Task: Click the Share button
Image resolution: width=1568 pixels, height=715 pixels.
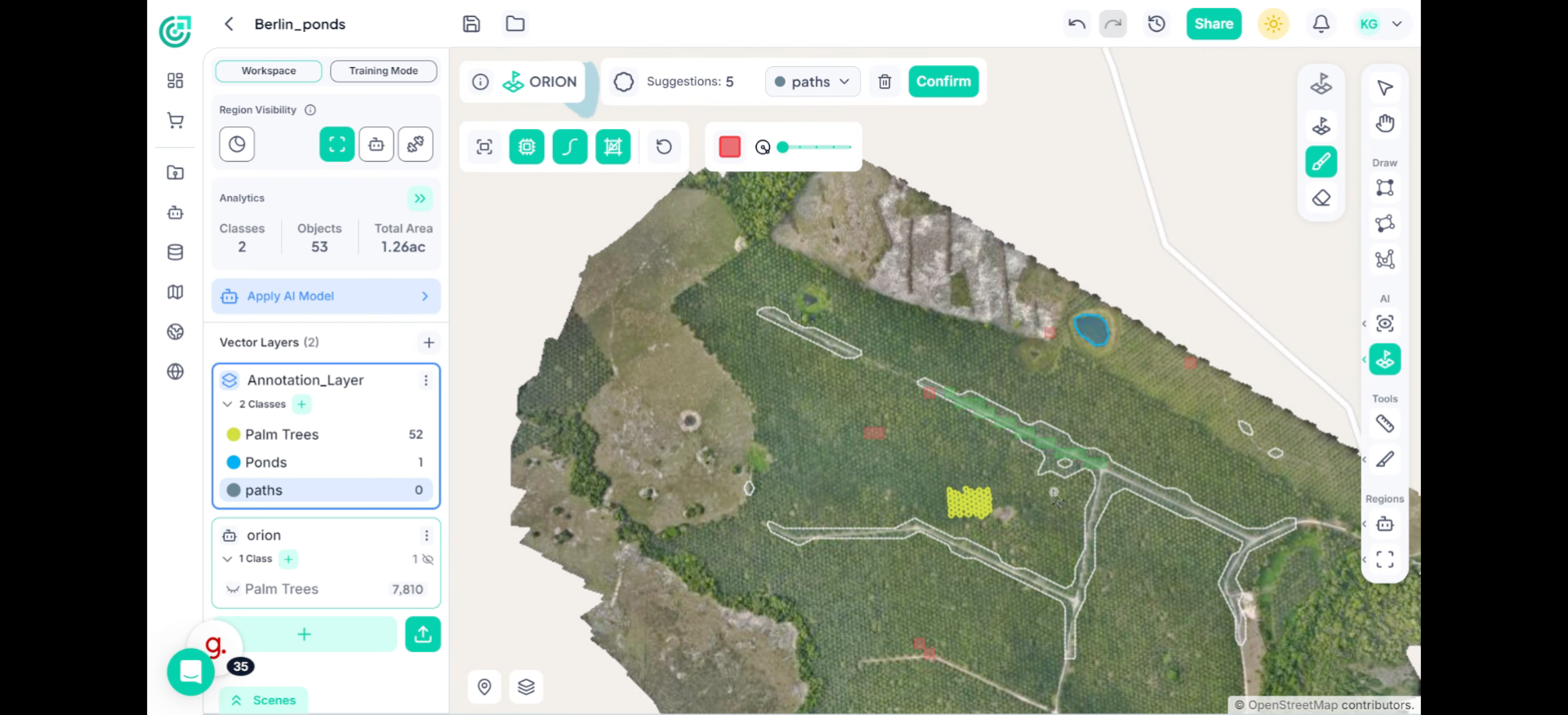Action: 1214,24
